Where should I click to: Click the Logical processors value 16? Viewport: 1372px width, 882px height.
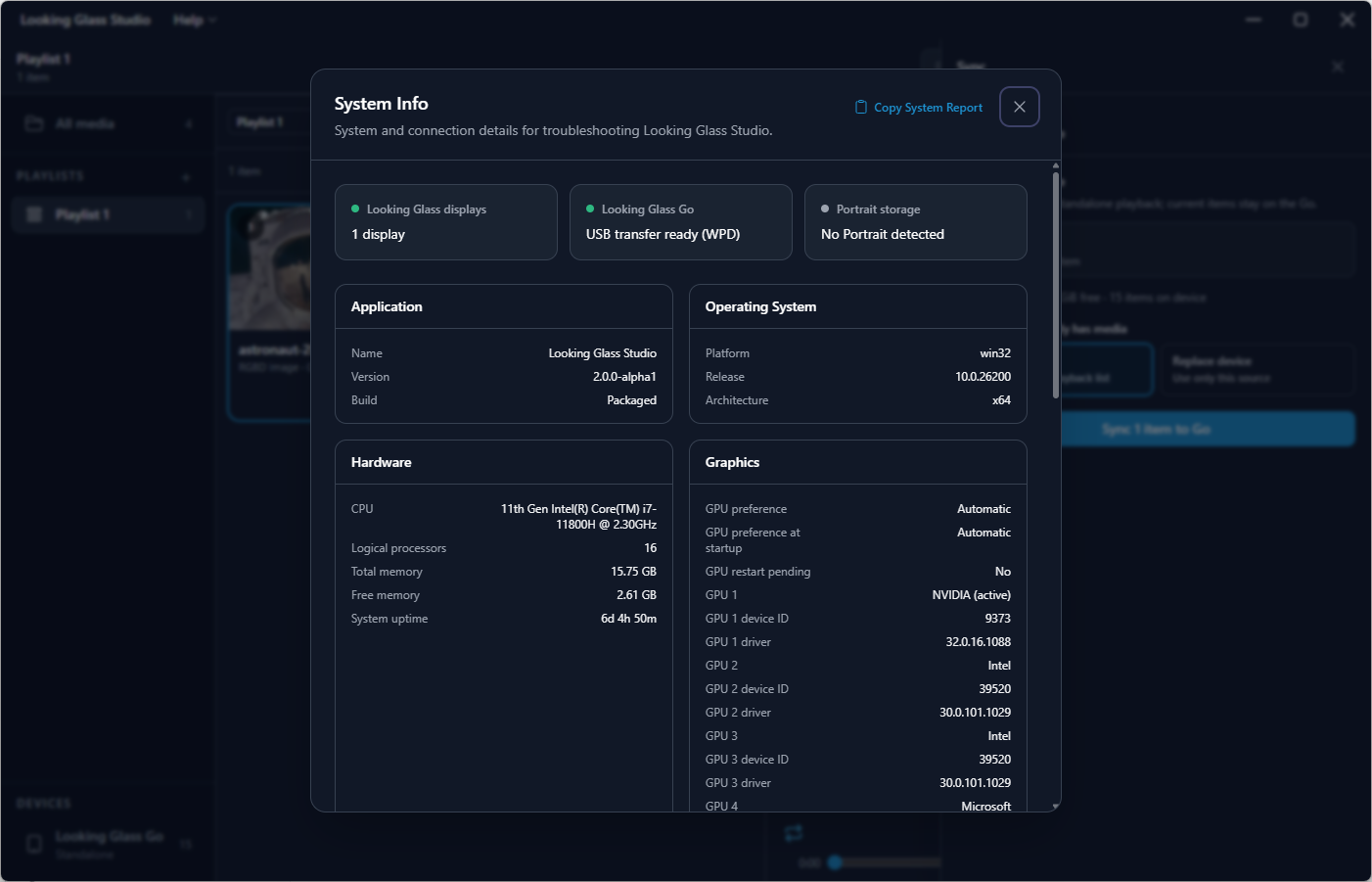click(650, 548)
